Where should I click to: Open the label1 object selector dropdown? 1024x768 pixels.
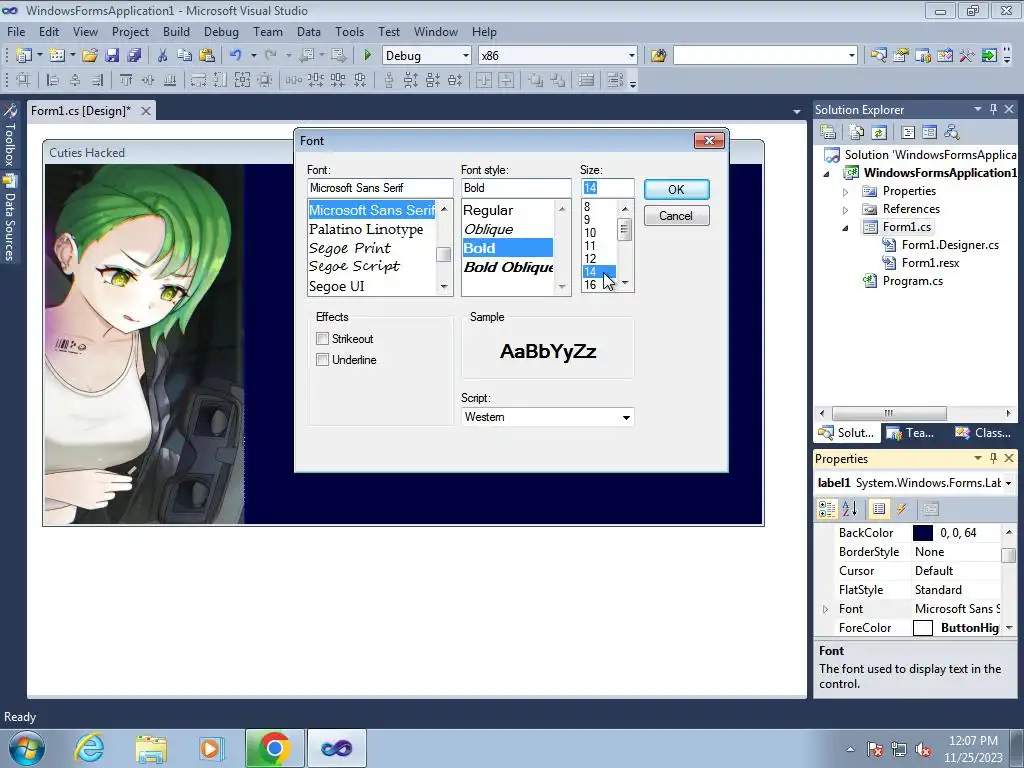(x=1008, y=483)
